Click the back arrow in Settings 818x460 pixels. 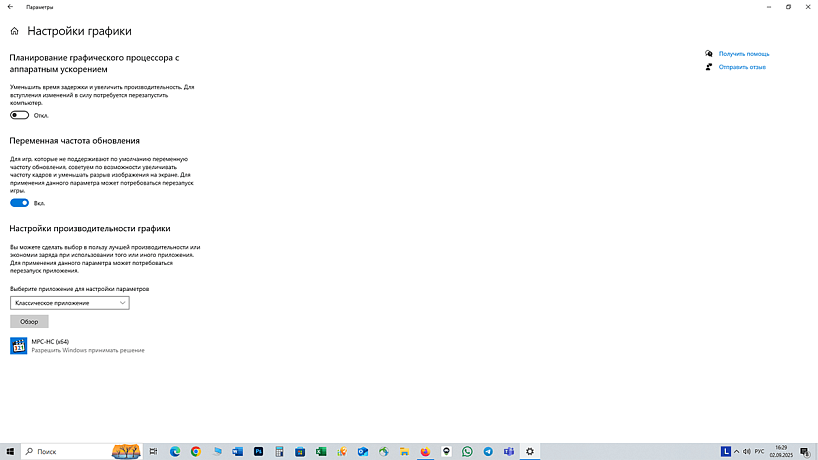(x=9, y=7)
